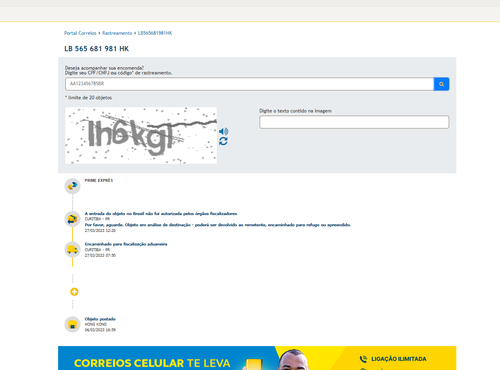
Task: Open the Portal Correios breadcrumb link
Action: point(80,33)
